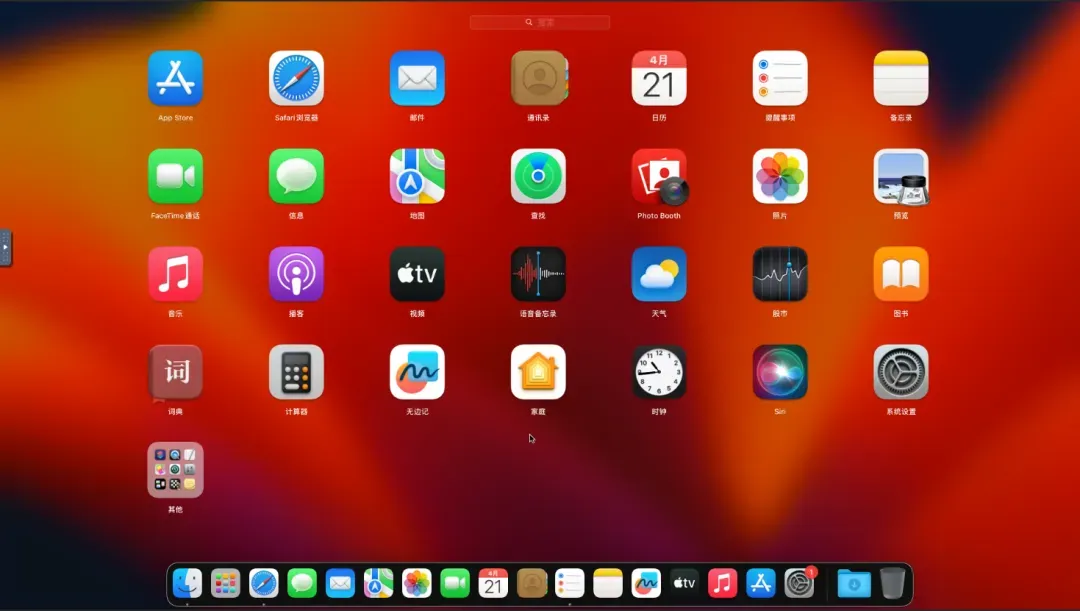
Task: Launch Siri from the Launchpad grid
Action: click(780, 372)
